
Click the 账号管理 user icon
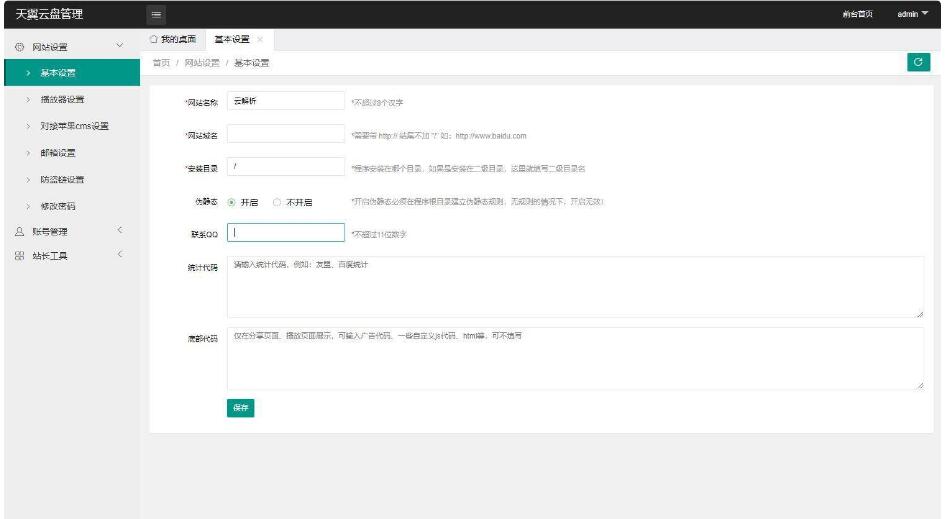(19, 231)
